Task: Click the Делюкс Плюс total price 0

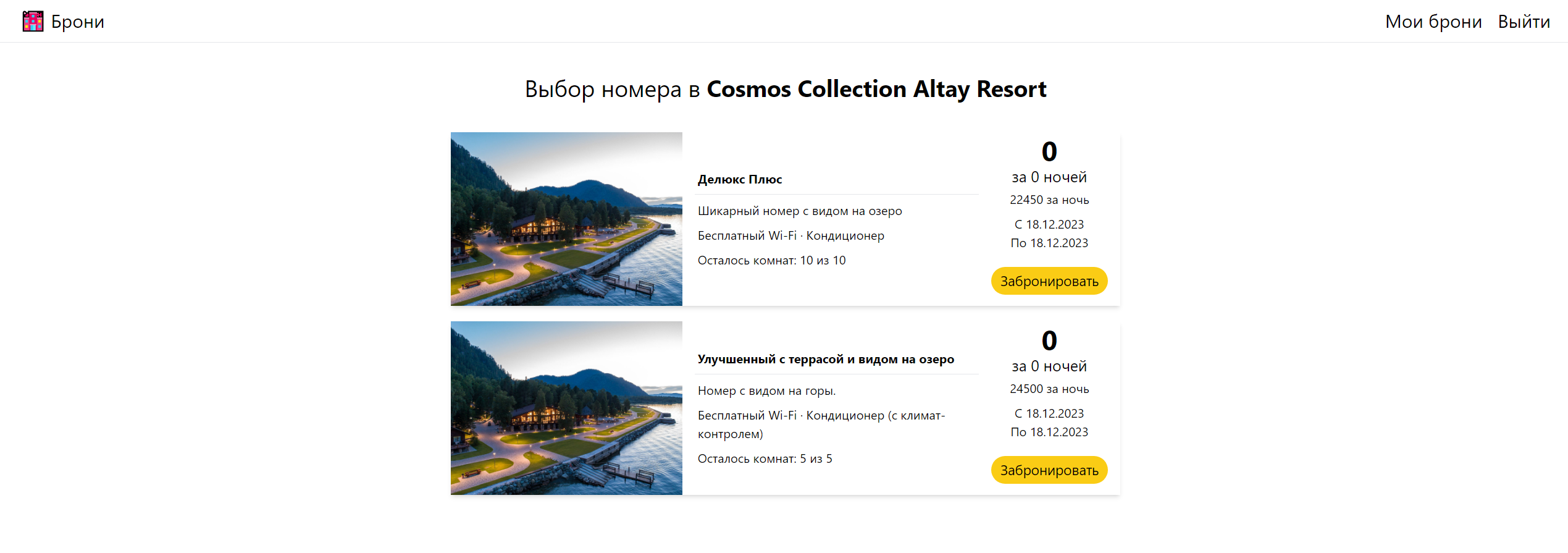Action: coord(1049,151)
